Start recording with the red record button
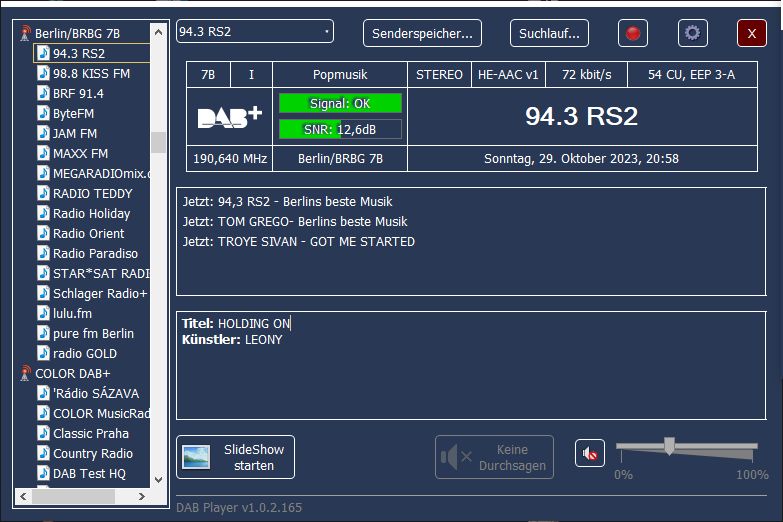 tap(633, 33)
